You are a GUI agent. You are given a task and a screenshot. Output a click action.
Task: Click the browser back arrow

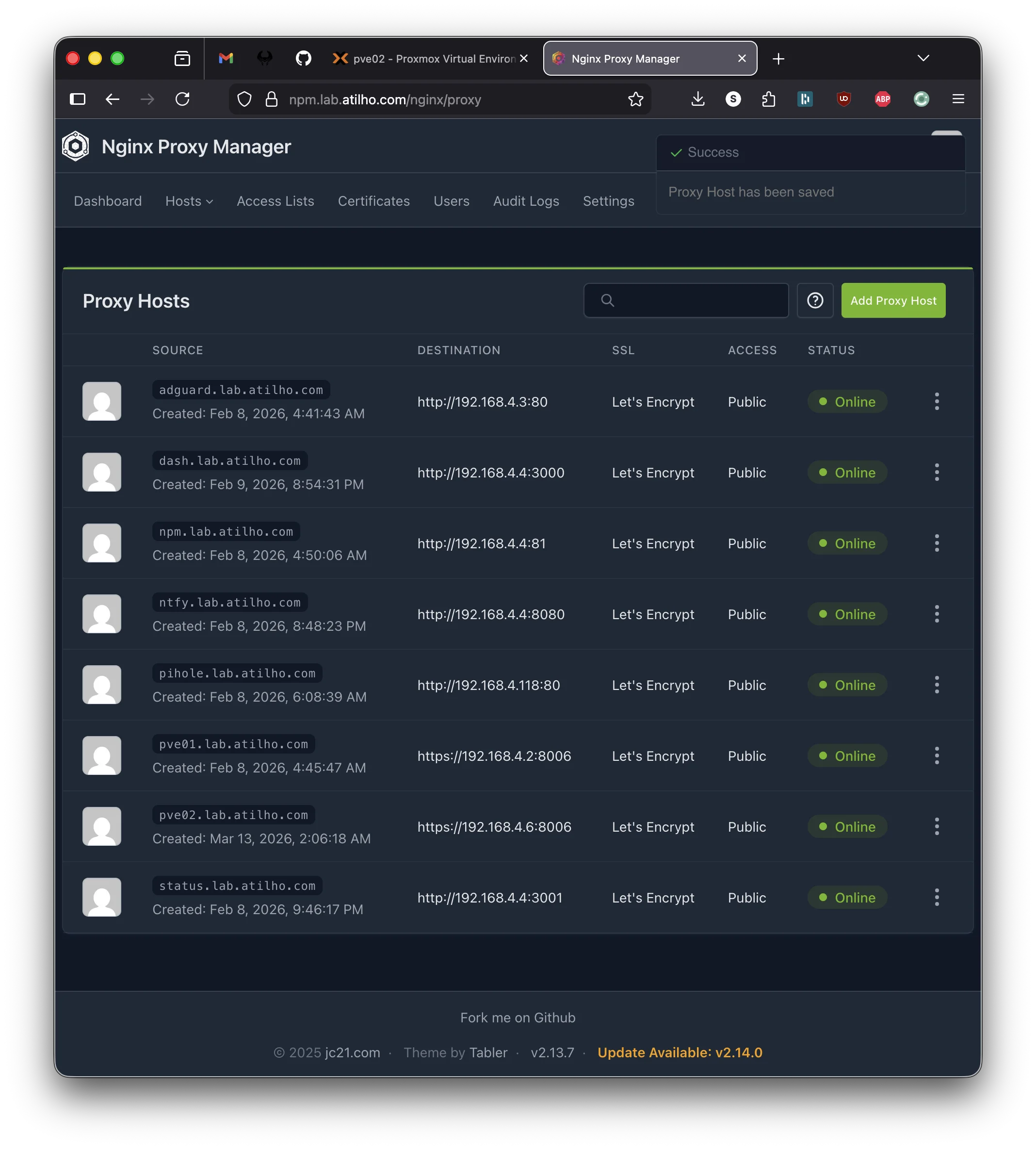[113, 98]
